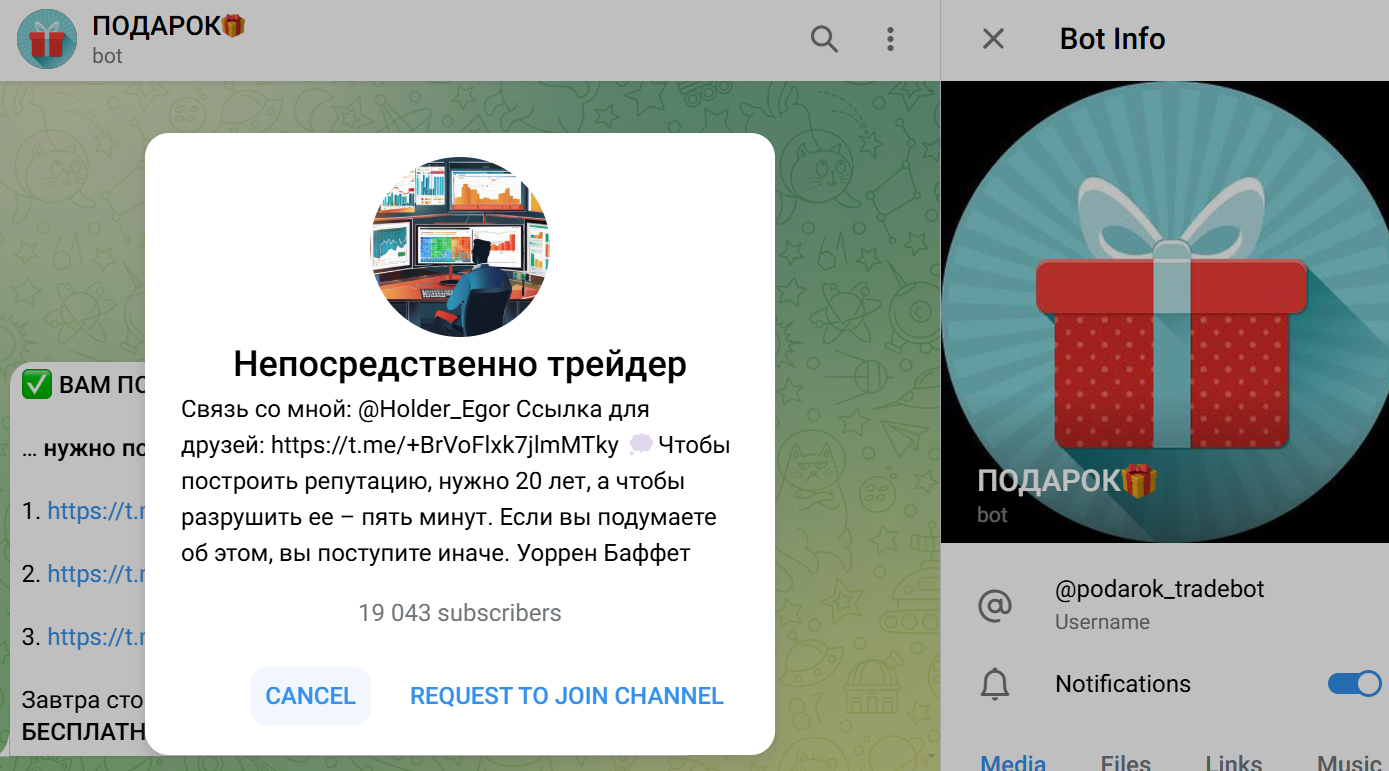Toggle the Notifications switch
Viewport: 1389px width, 771px height.
coord(1354,684)
